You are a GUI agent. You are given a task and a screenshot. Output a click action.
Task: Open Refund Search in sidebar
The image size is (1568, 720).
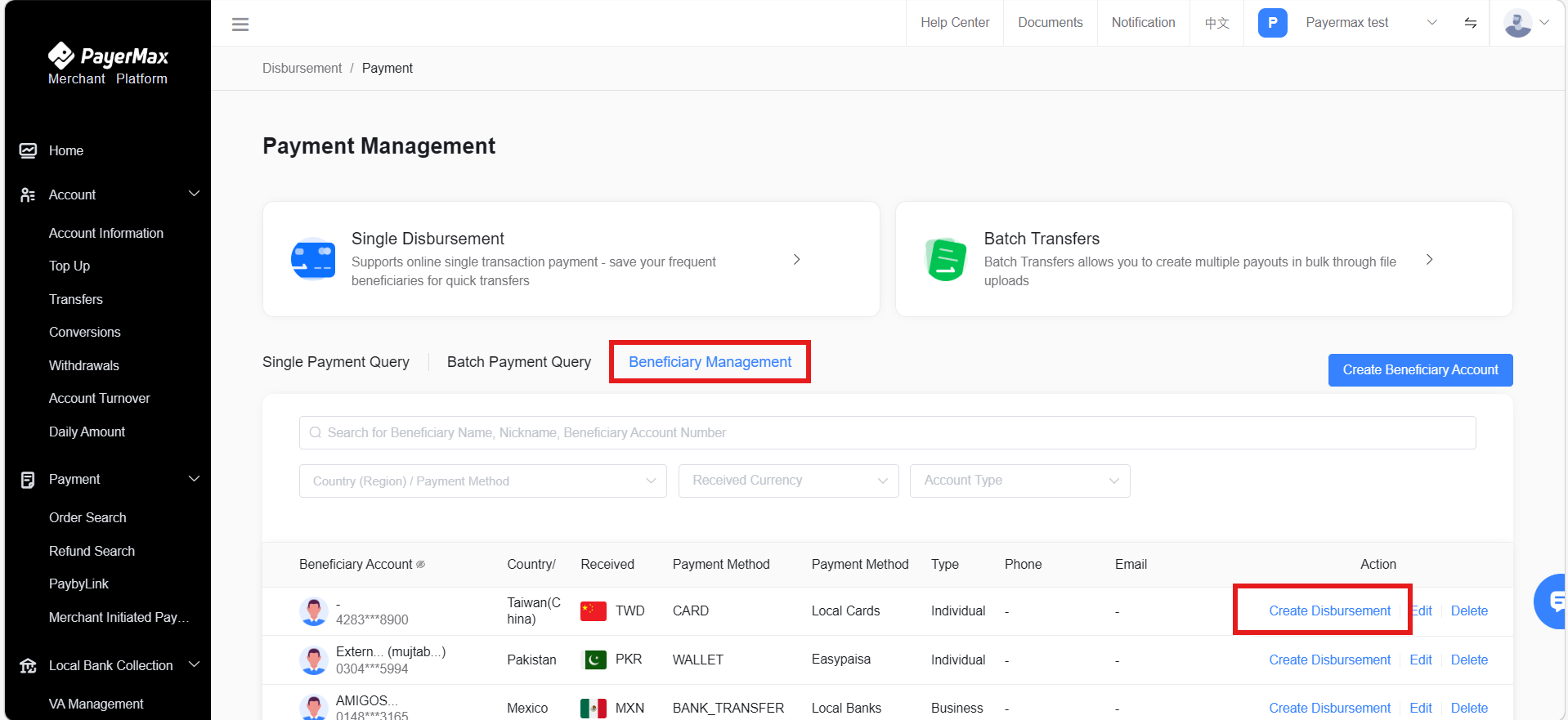click(92, 552)
